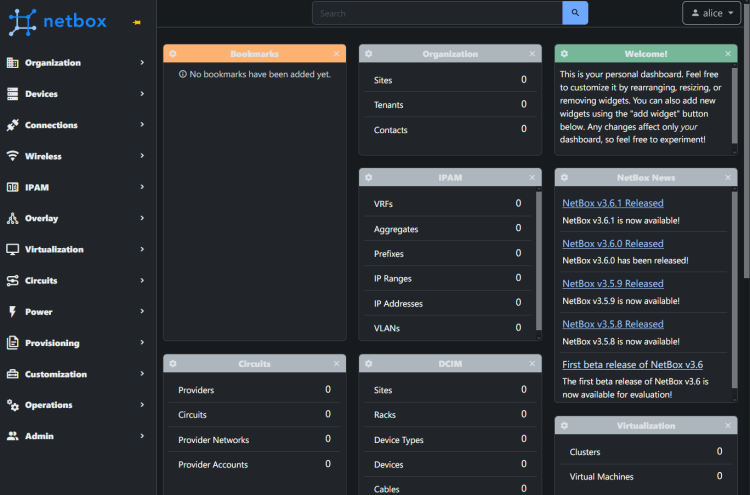Image resolution: width=750 pixels, height=495 pixels.
Task: Close the Organization widget
Action: [532, 54]
